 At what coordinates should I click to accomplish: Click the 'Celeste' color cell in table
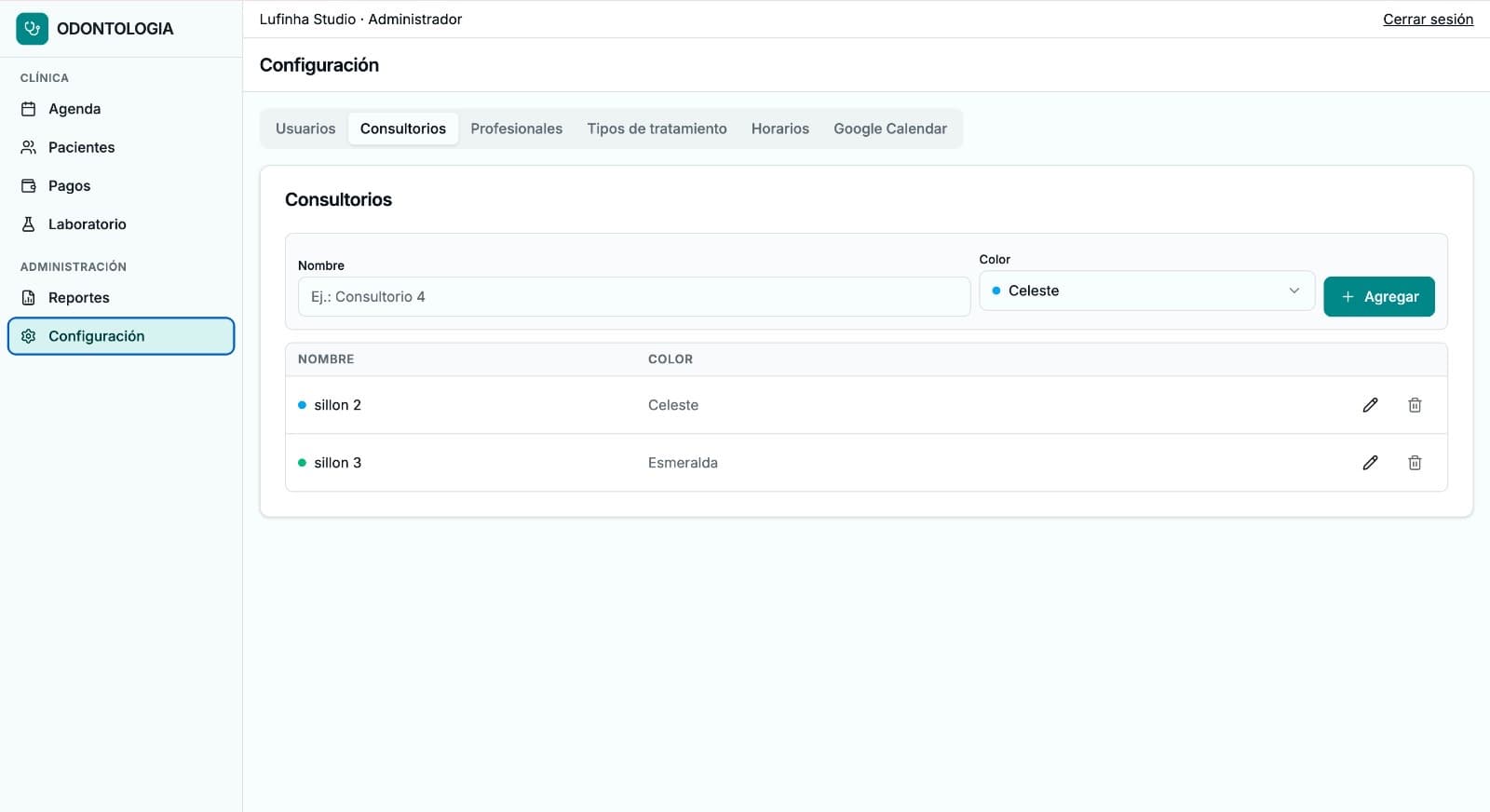[x=673, y=405]
